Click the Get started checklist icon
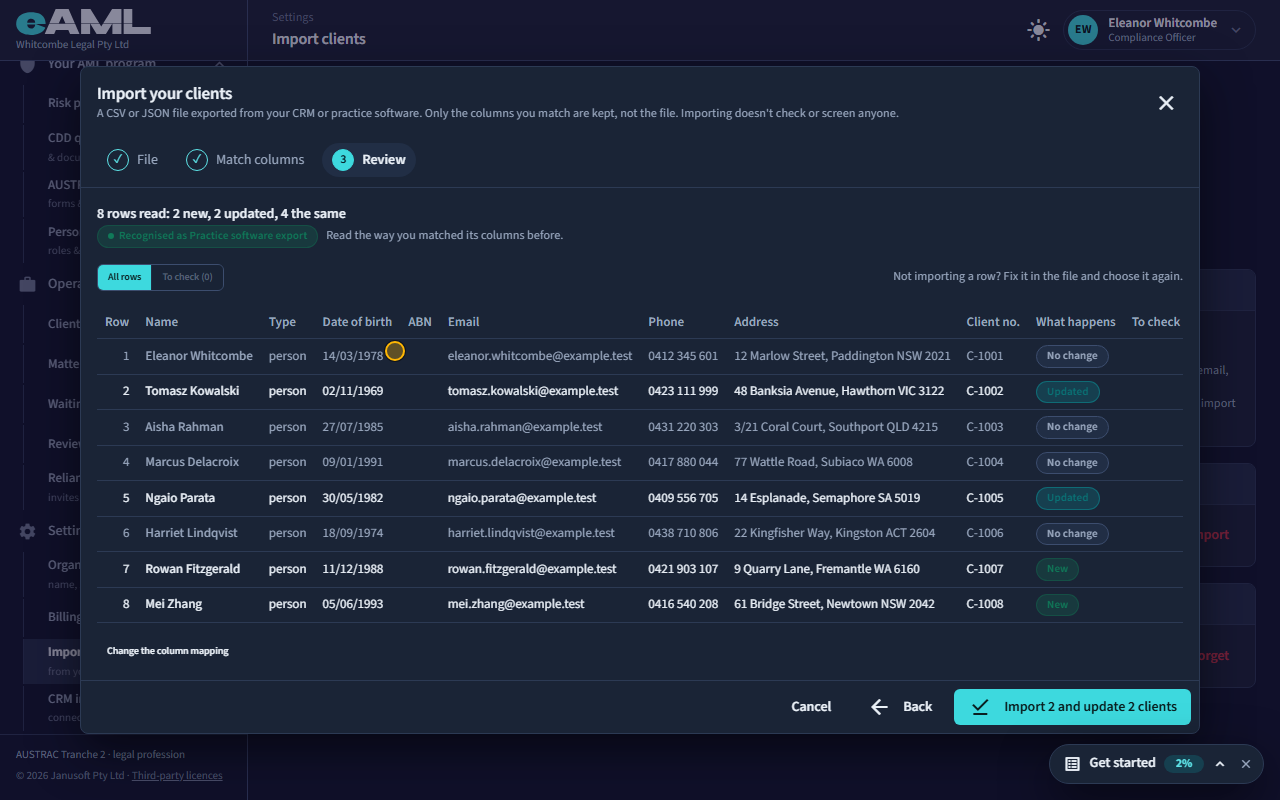 (1072, 763)
